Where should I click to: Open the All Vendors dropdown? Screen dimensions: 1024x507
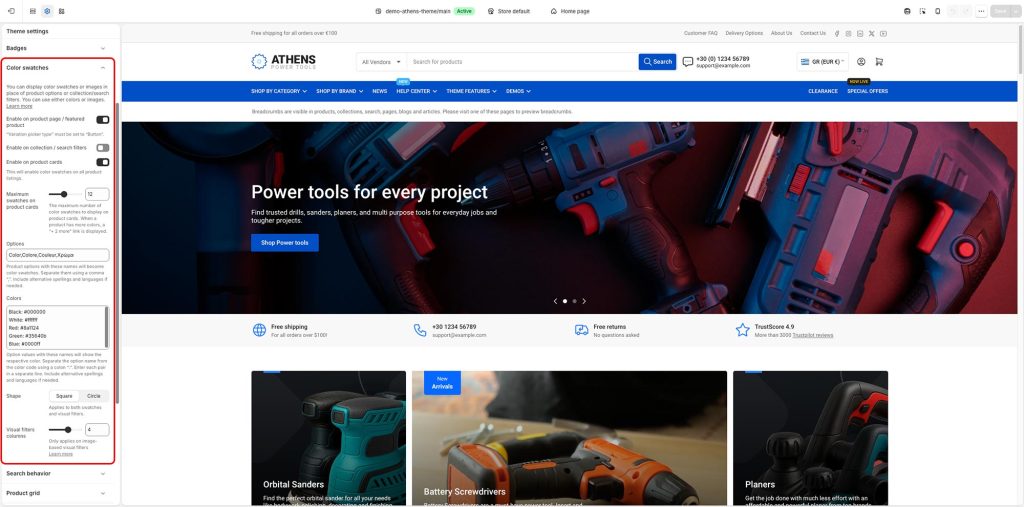(381, 62)
